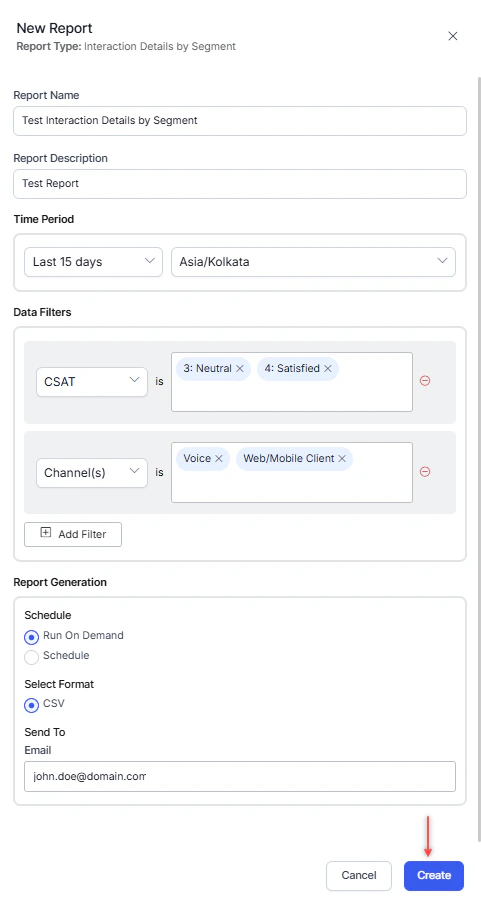This screenshot has width=481, height=910.
Task: Remove the '3: Neutral' CSAT tag
Action: 240,369
